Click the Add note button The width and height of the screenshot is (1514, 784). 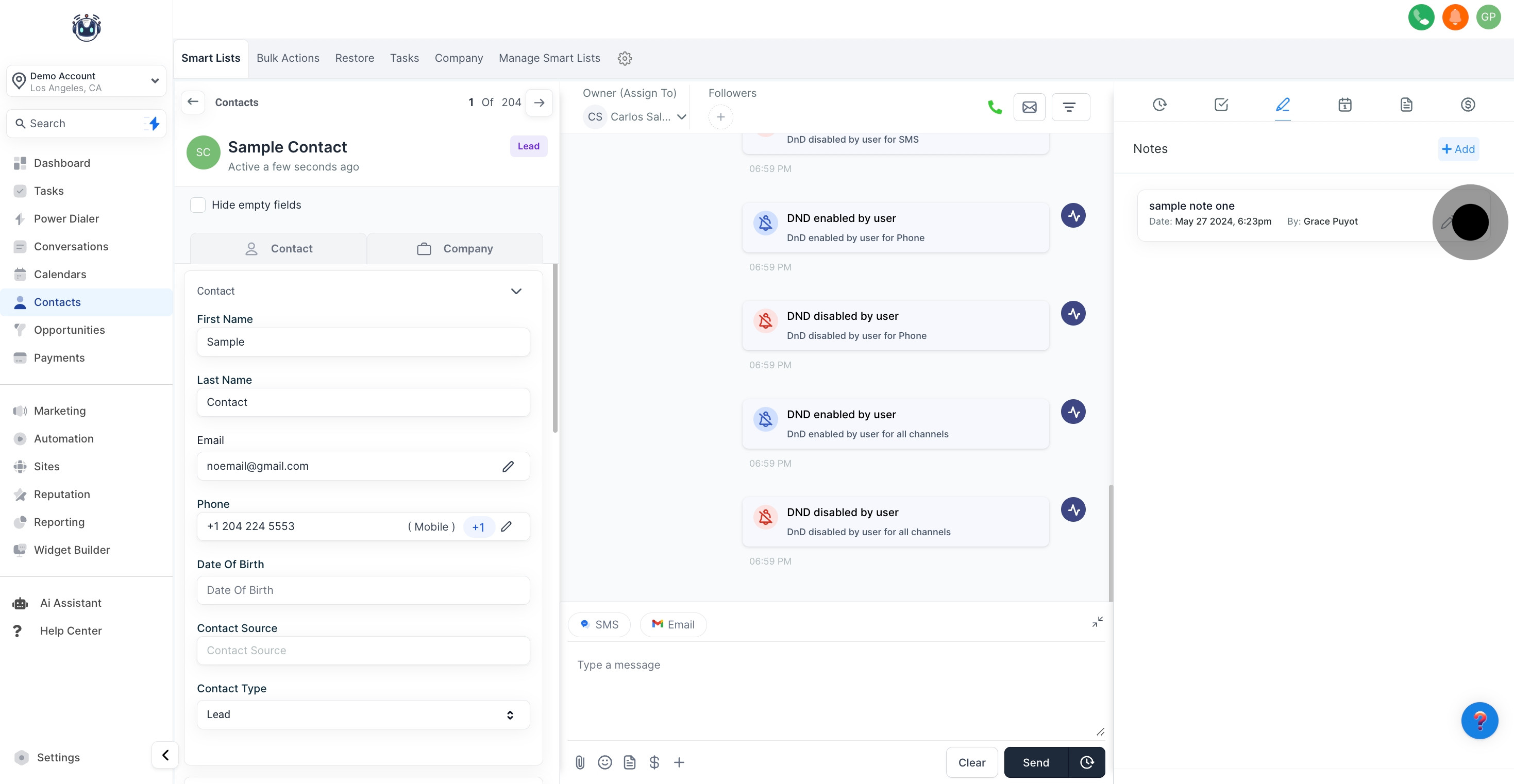pyautogui.click(x=1458, y=149)
